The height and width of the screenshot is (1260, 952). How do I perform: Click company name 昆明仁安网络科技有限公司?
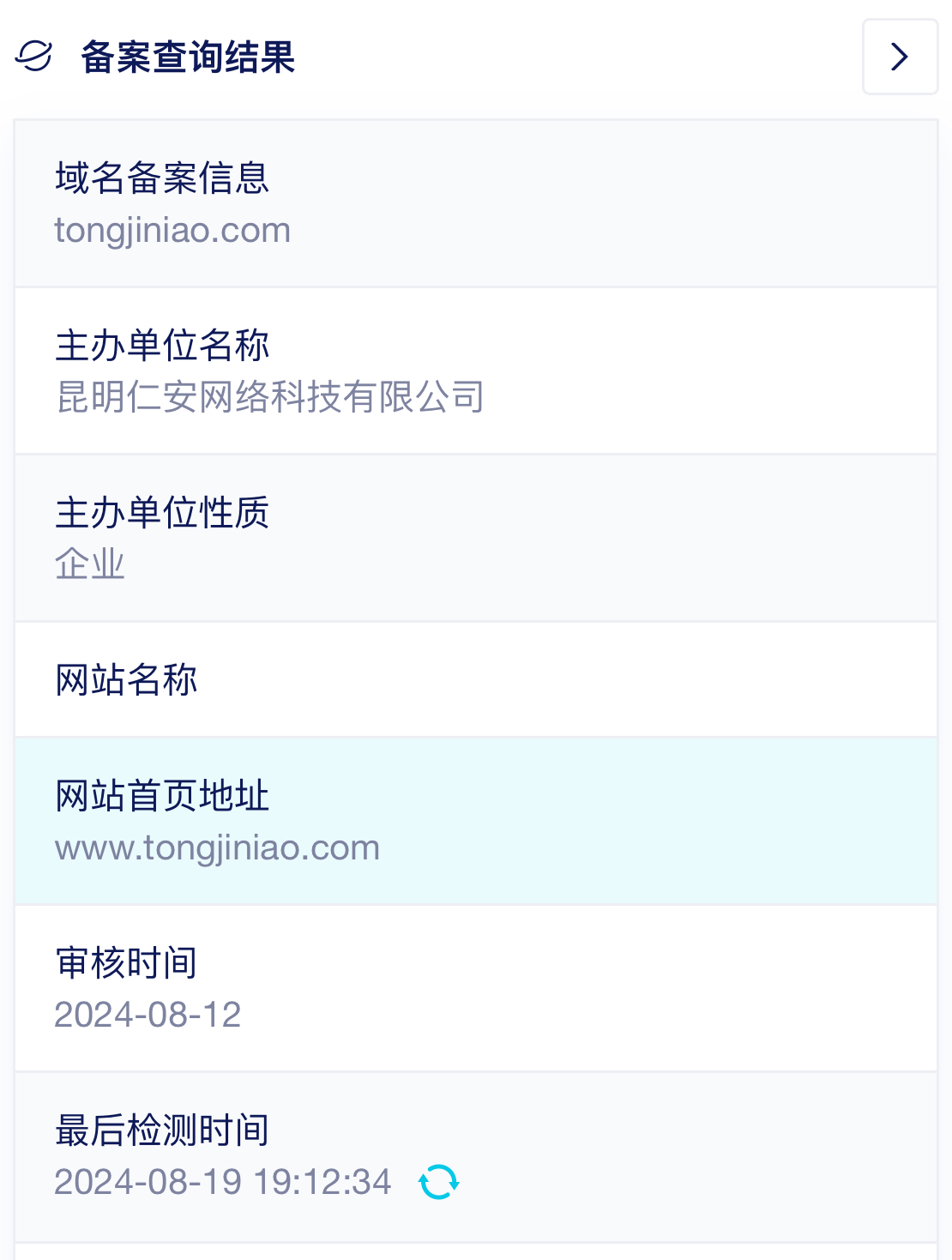pos(270,397)
